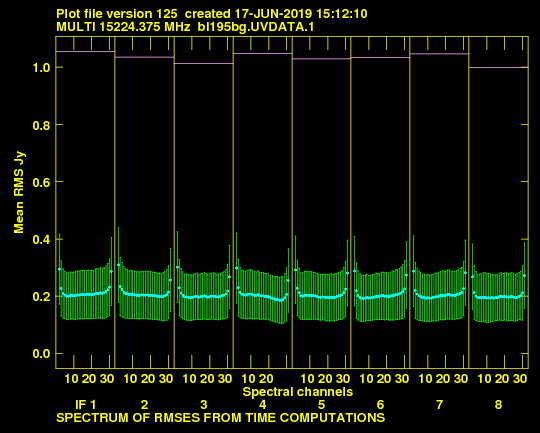
Task: Click the cyan curve in IF 6 panel
Action: 381,296
